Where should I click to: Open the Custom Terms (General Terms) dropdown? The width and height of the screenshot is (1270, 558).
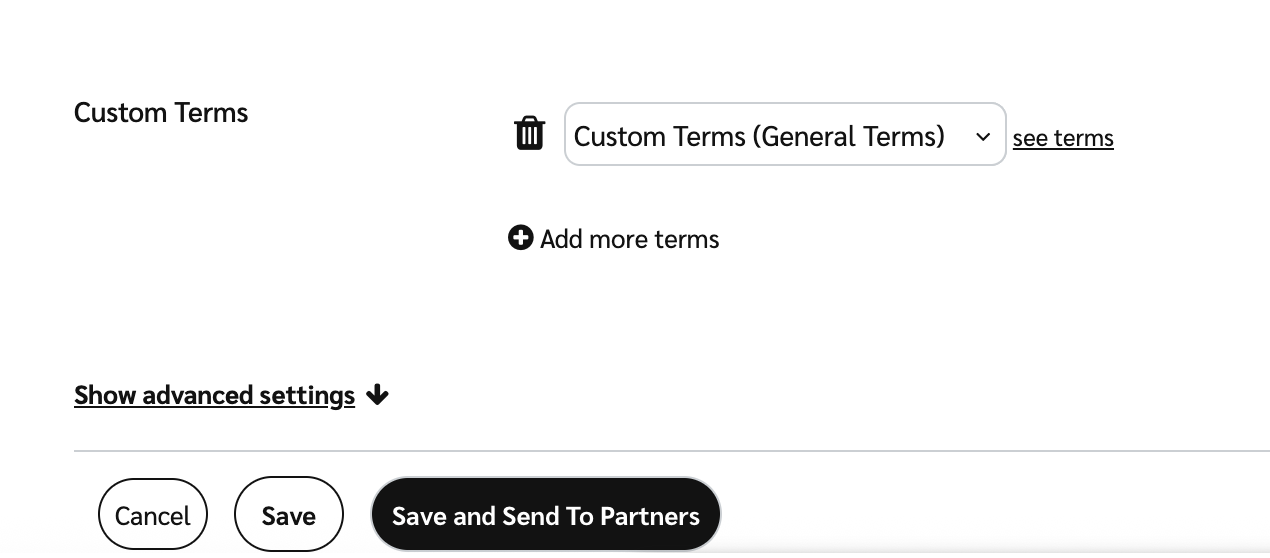(784, 134)
